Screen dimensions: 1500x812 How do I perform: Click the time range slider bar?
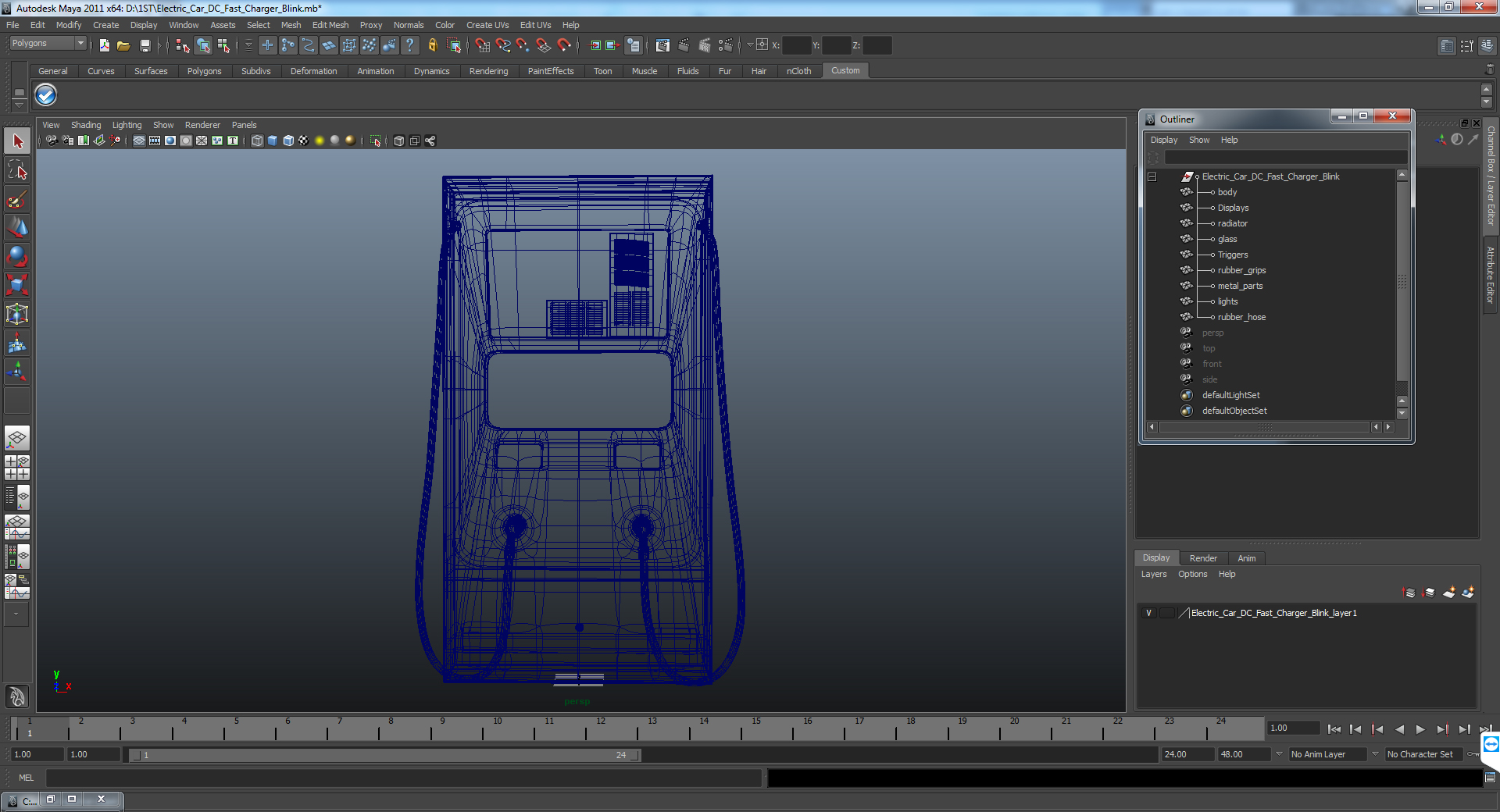click(384, 755)
